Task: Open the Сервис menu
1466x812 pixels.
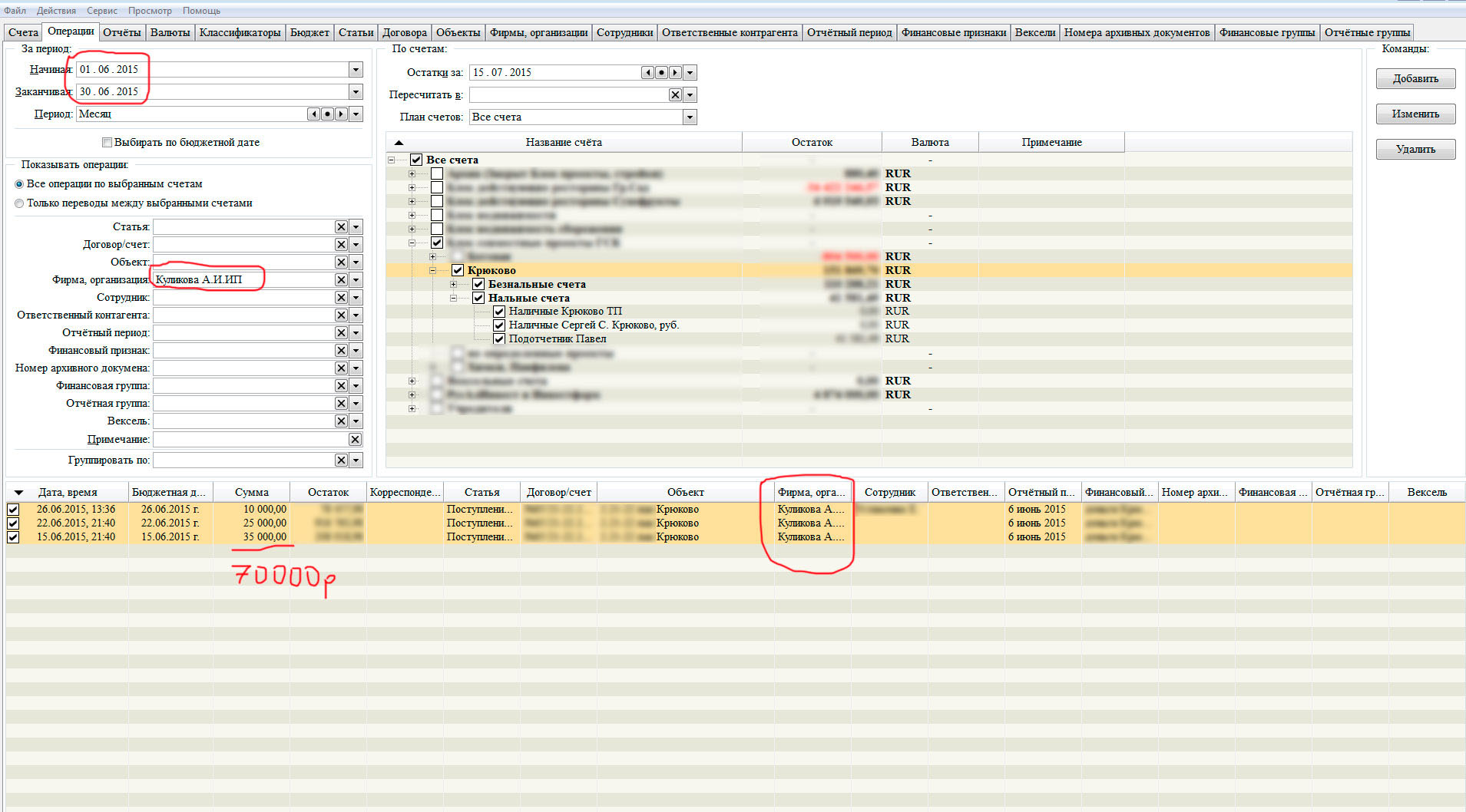Action: coord(101,11)
